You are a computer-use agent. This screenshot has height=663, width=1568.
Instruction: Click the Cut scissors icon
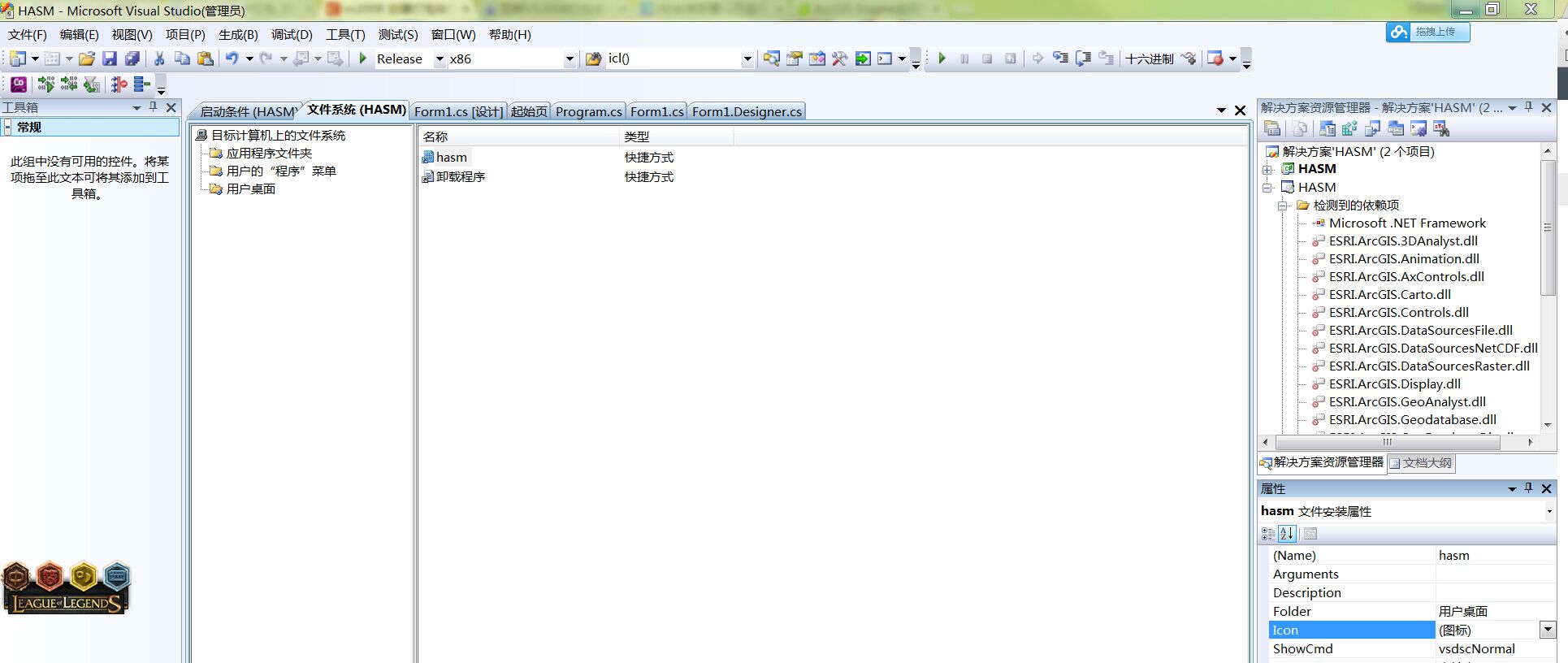(159, 58)
